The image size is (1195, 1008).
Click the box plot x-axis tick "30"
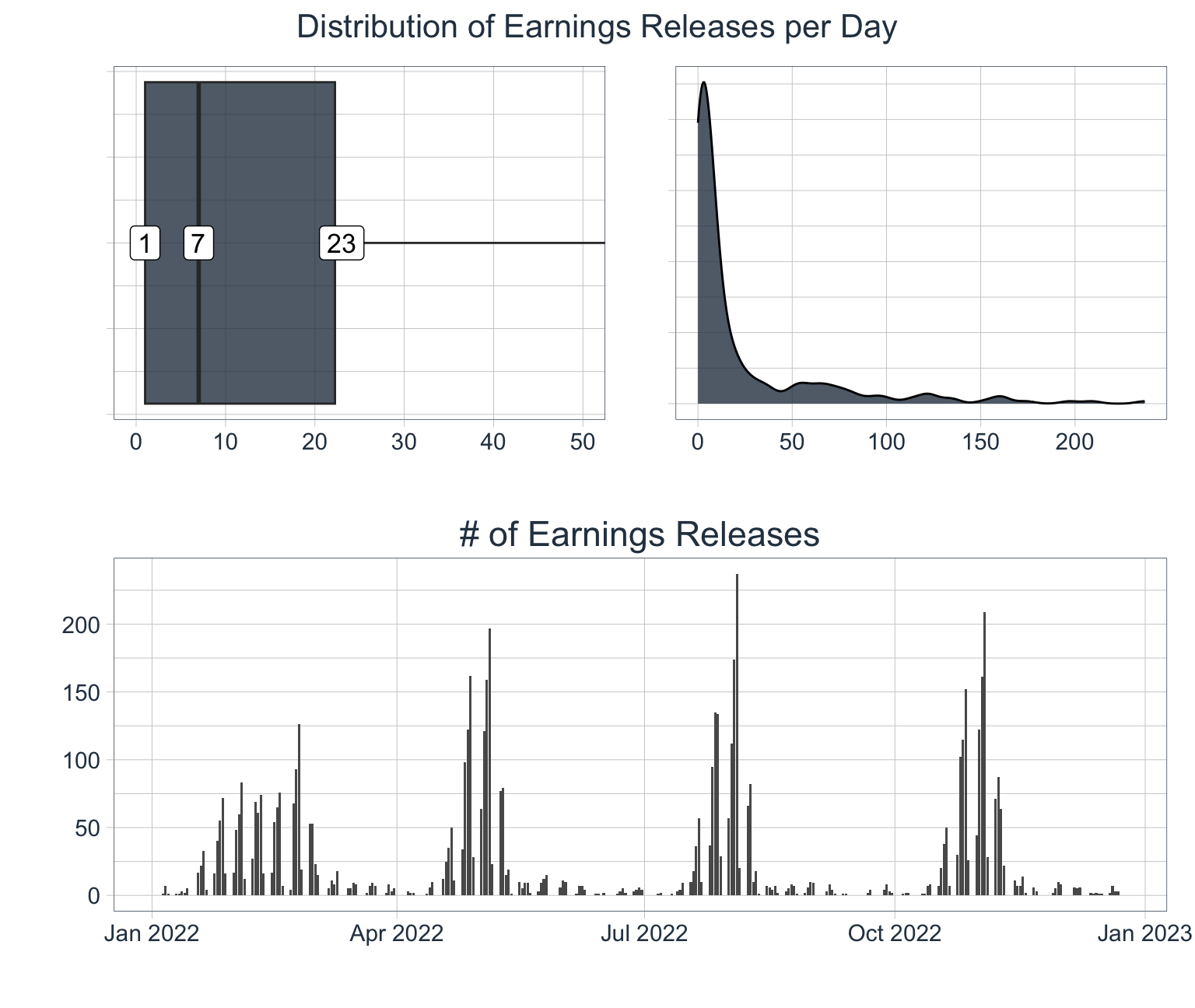tap(404, 442)
